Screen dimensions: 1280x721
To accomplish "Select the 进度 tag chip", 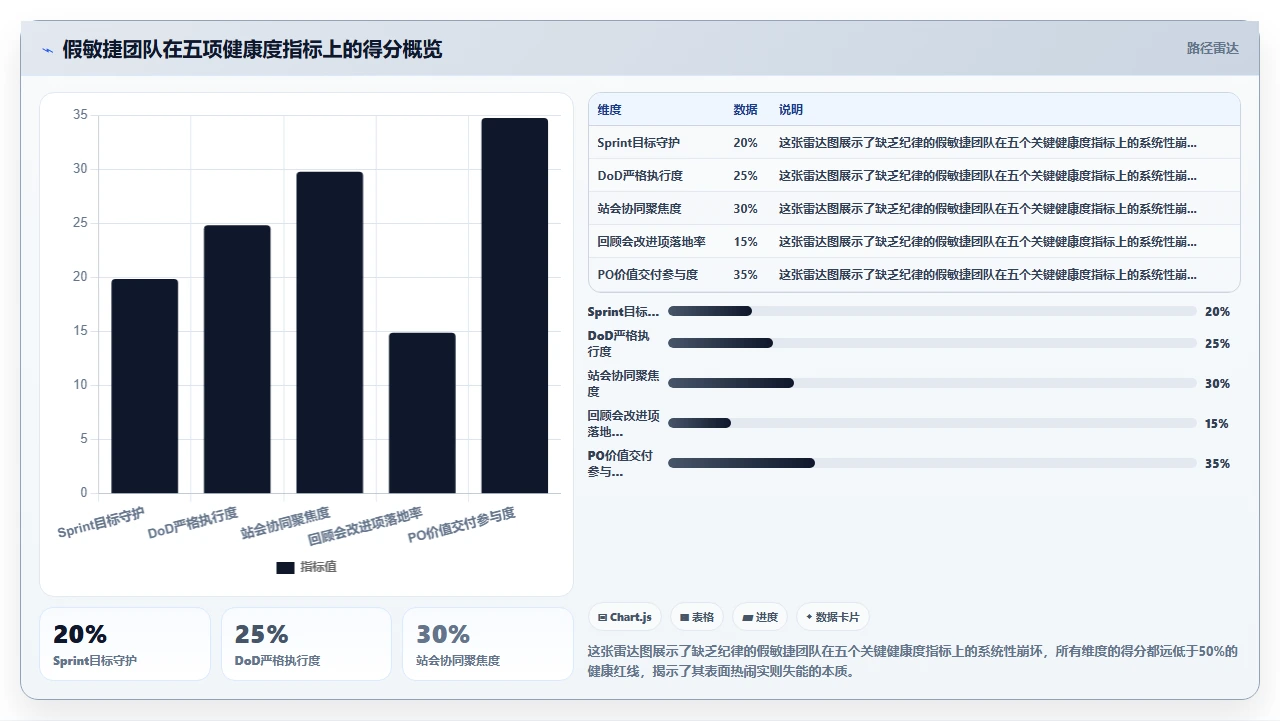I will click(760, 617).
